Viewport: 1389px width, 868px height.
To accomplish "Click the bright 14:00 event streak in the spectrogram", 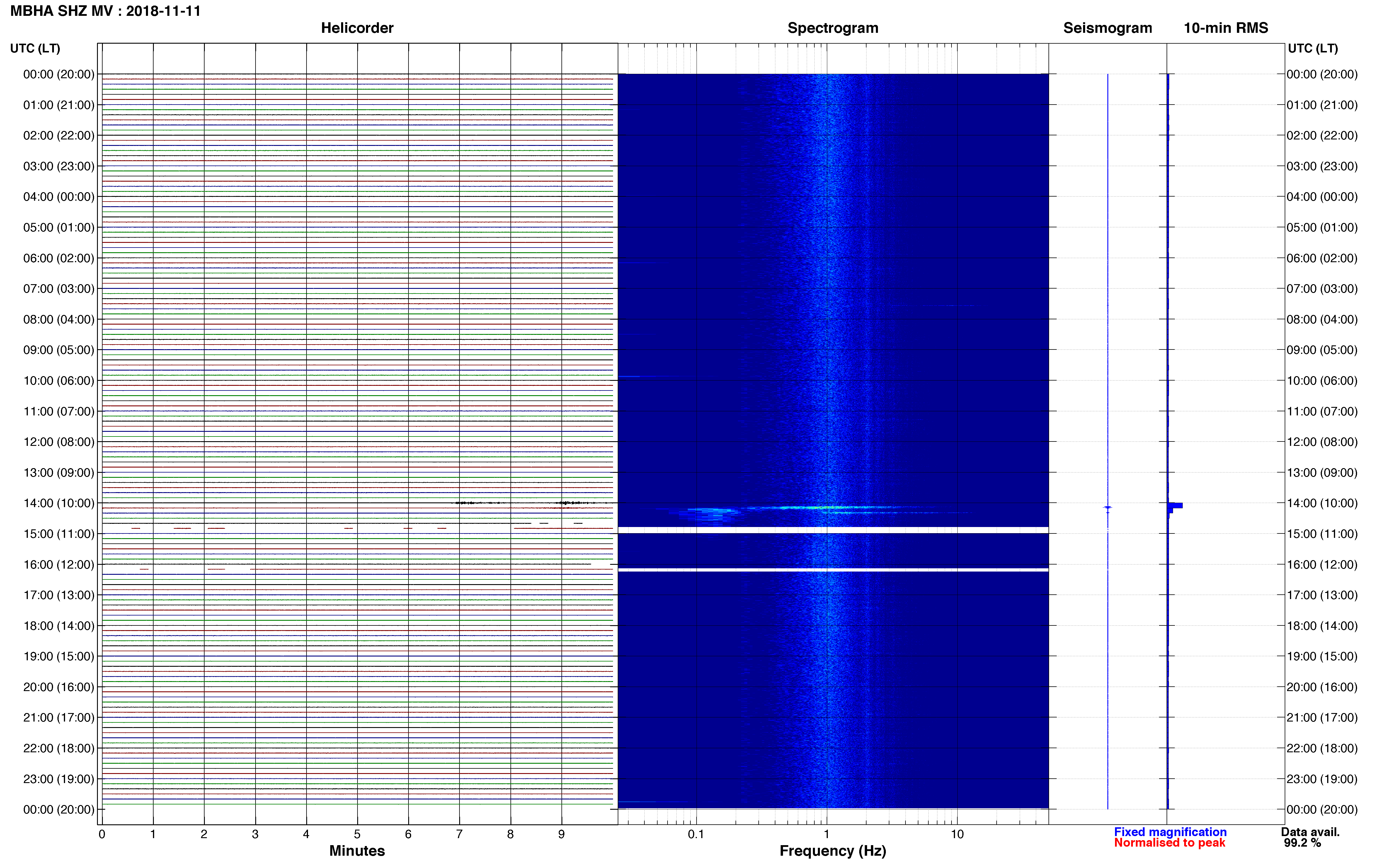I will (827, 507).
